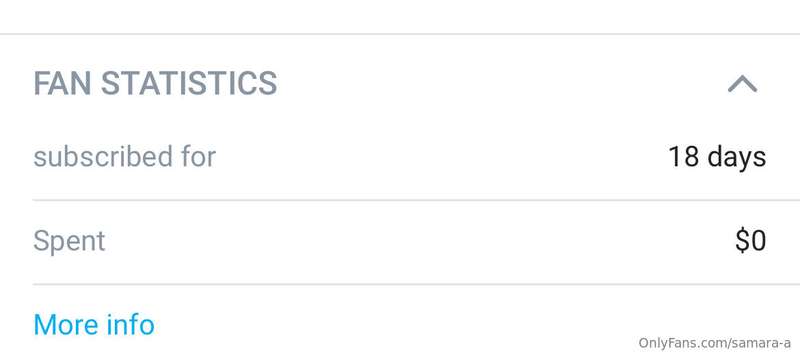Click the word 'subscribed' in first row
800x360 pixels.
103,157
